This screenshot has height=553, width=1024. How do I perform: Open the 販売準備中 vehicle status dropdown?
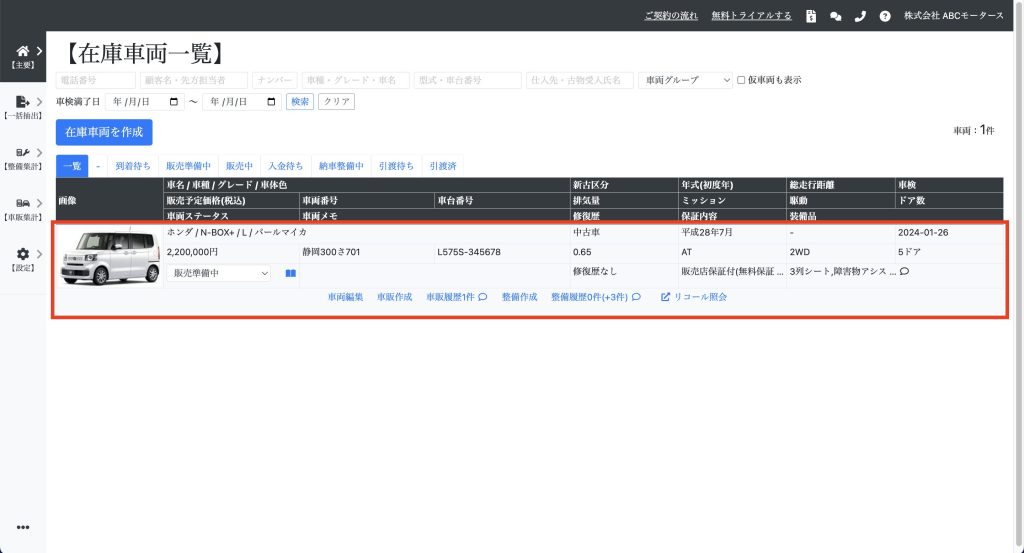pos(219,273)
